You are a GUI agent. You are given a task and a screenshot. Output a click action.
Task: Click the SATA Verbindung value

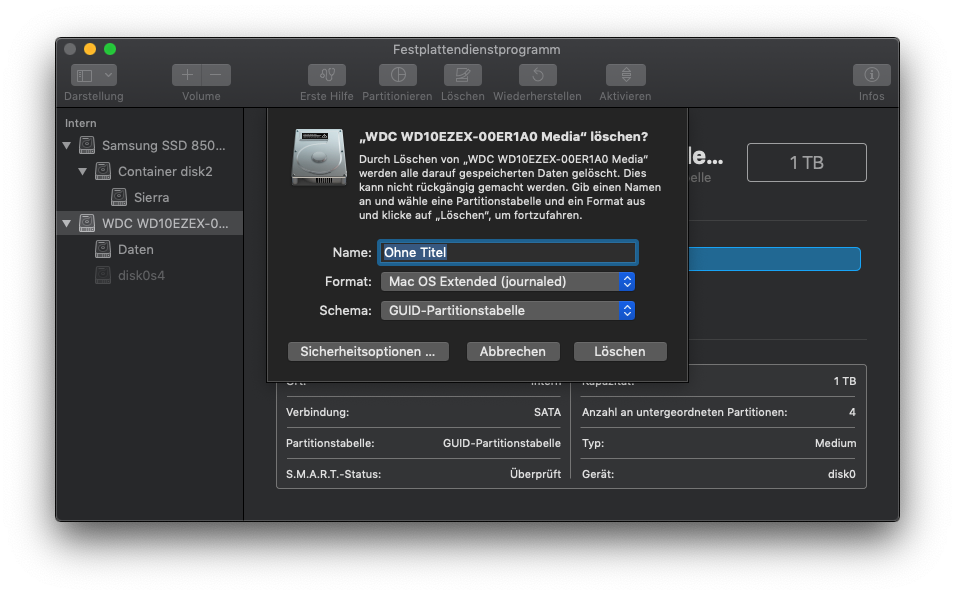coord(547,412)
